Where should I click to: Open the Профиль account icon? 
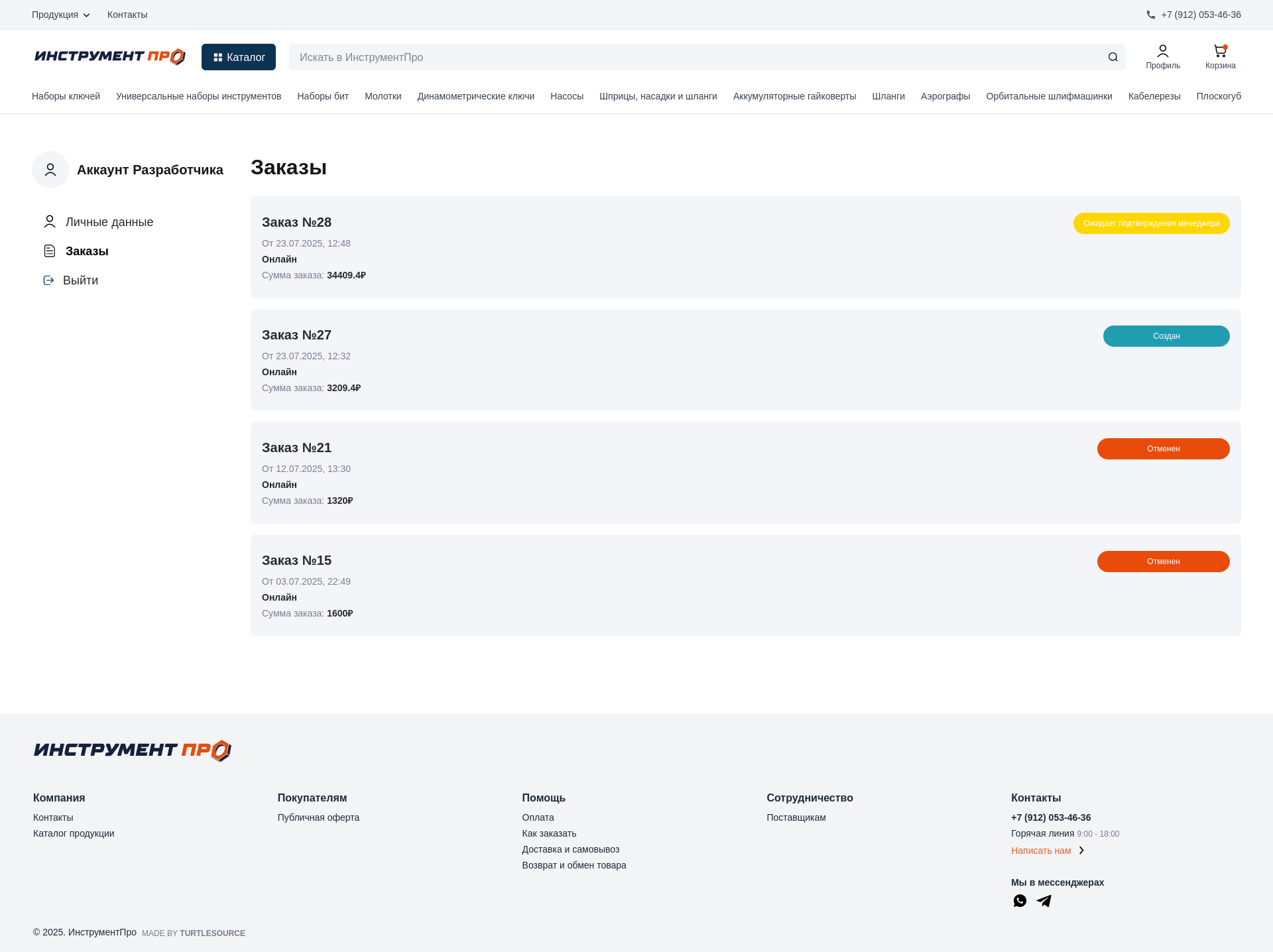[x=1162, y=50]
